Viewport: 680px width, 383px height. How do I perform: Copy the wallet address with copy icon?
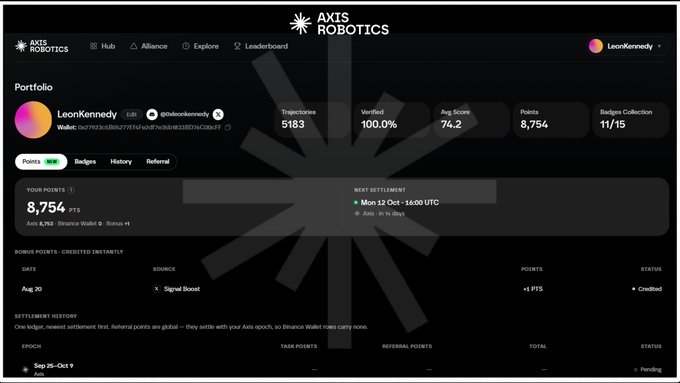click(228, 127)
